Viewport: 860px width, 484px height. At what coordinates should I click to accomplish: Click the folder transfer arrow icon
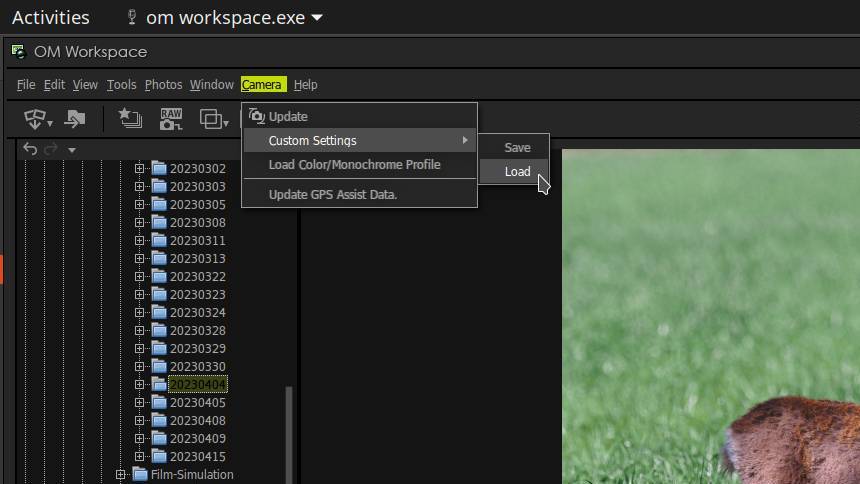click(x=75, y=119)
